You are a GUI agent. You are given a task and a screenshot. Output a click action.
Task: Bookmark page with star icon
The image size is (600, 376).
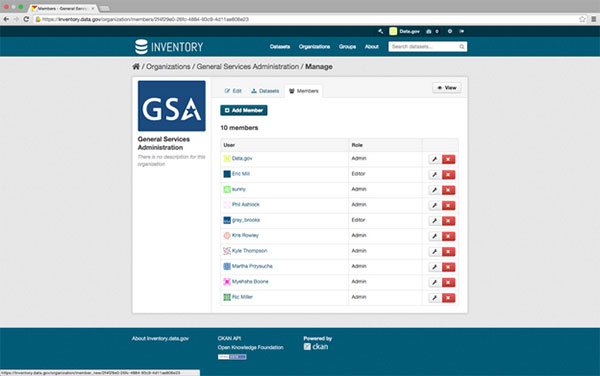tap(582, 19)
